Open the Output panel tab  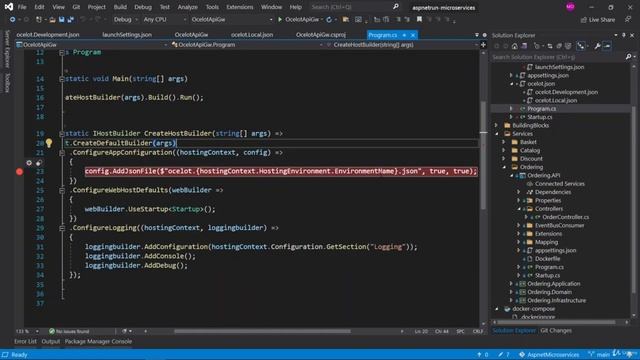(x=51, y=341)
